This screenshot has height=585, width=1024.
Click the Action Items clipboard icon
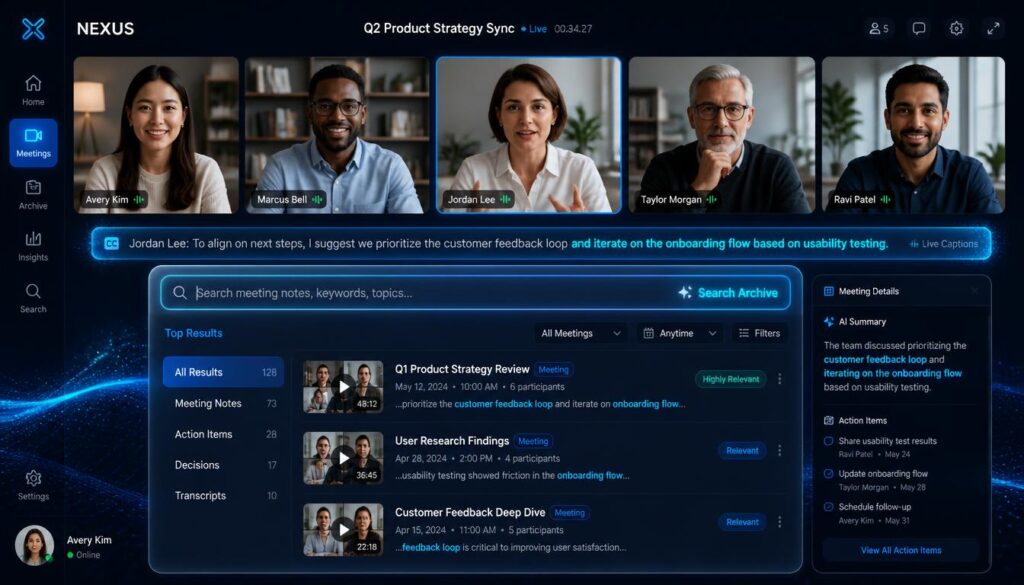click(829, 420)
